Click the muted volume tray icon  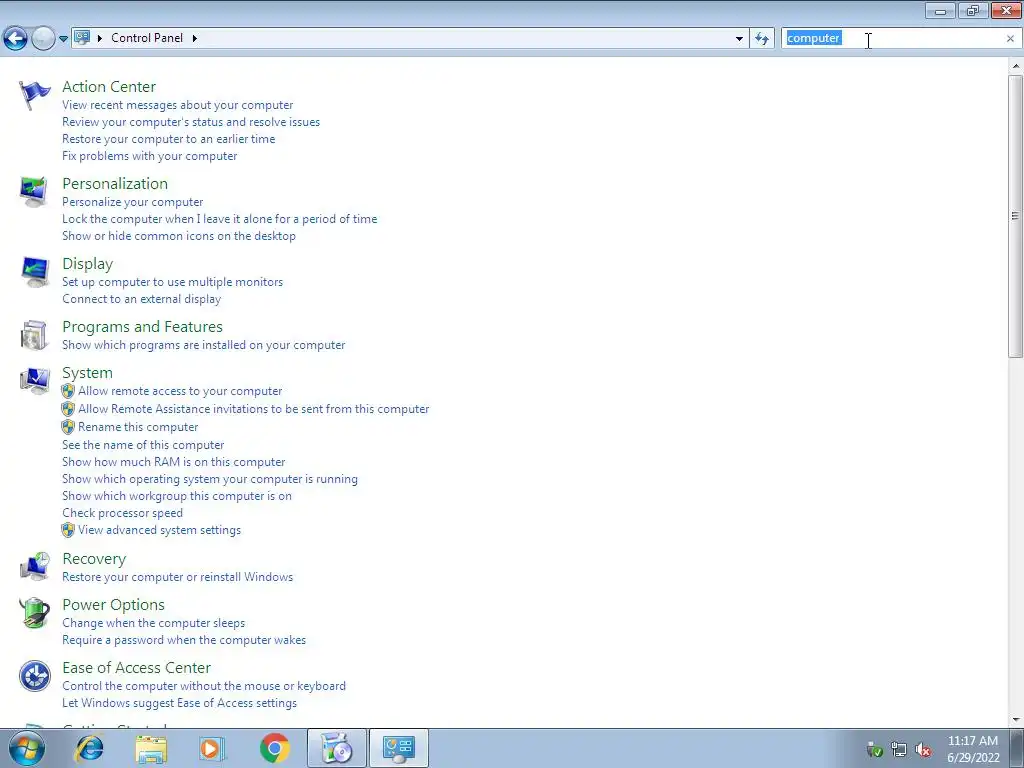click(923, 750)
